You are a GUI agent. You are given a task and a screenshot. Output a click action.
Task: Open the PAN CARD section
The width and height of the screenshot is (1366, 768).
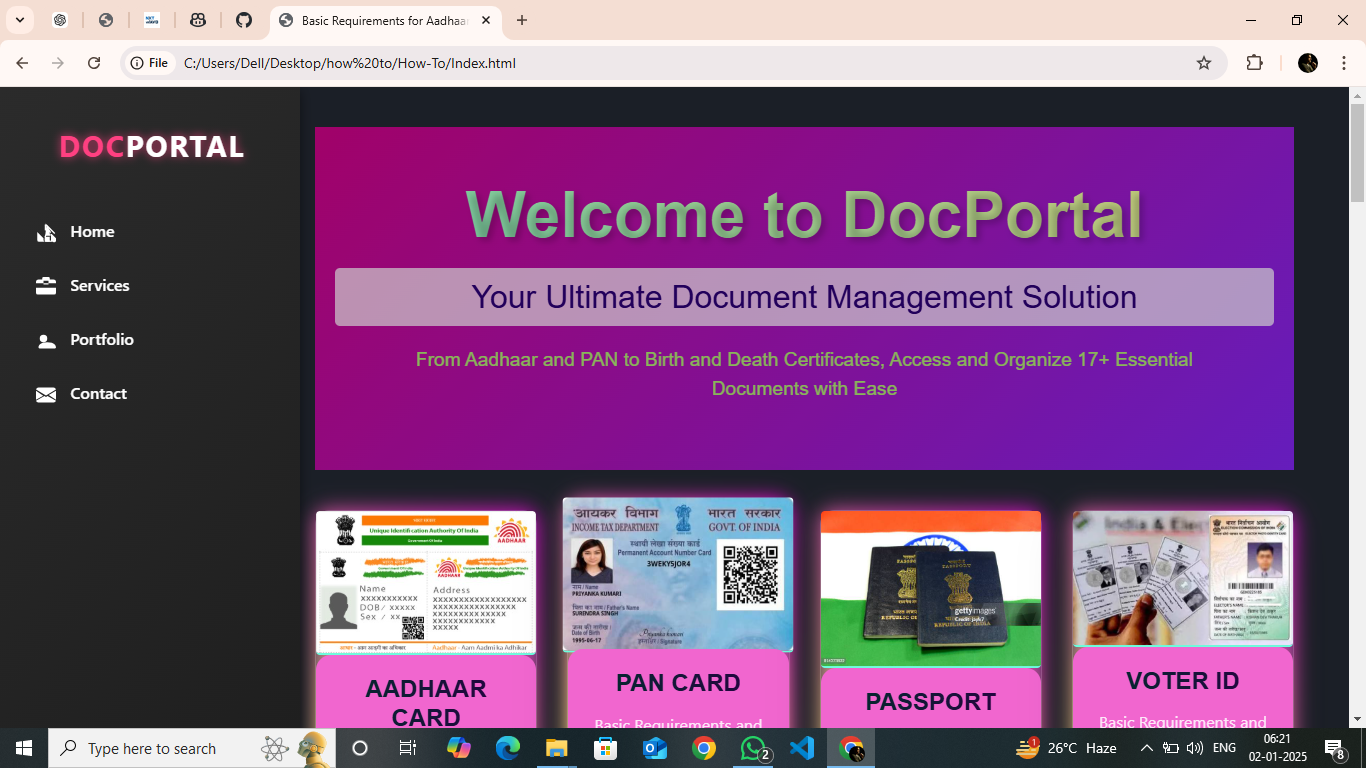point(677,682)
